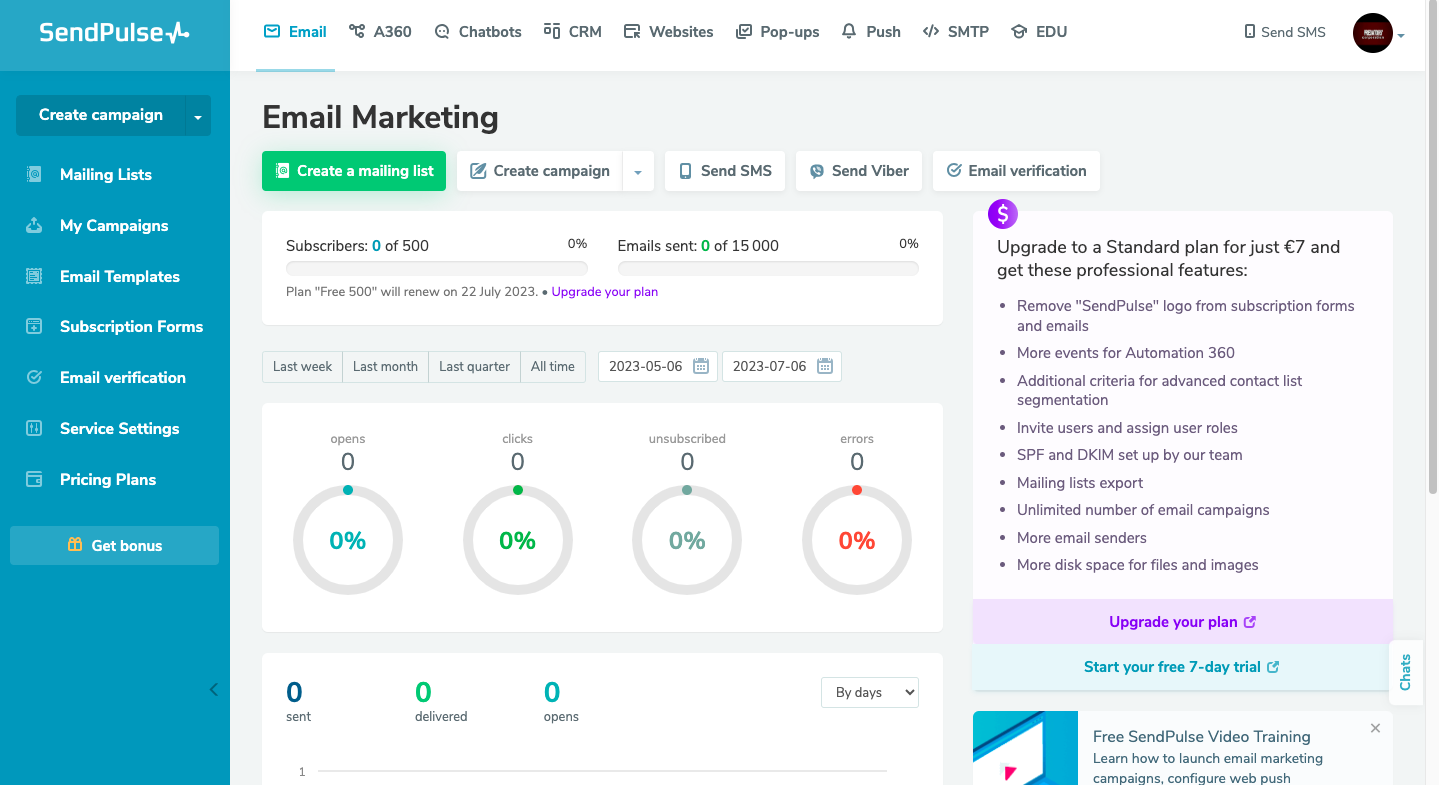Click the Service Settings sidebar icon
Image resolution: width=1439 pixels, height=785 pixels.
[34, 428]
